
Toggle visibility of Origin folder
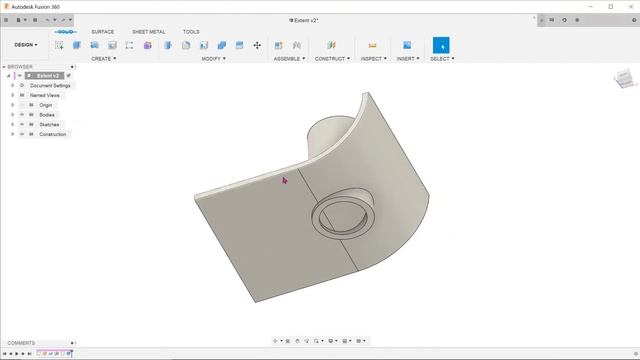22,105
